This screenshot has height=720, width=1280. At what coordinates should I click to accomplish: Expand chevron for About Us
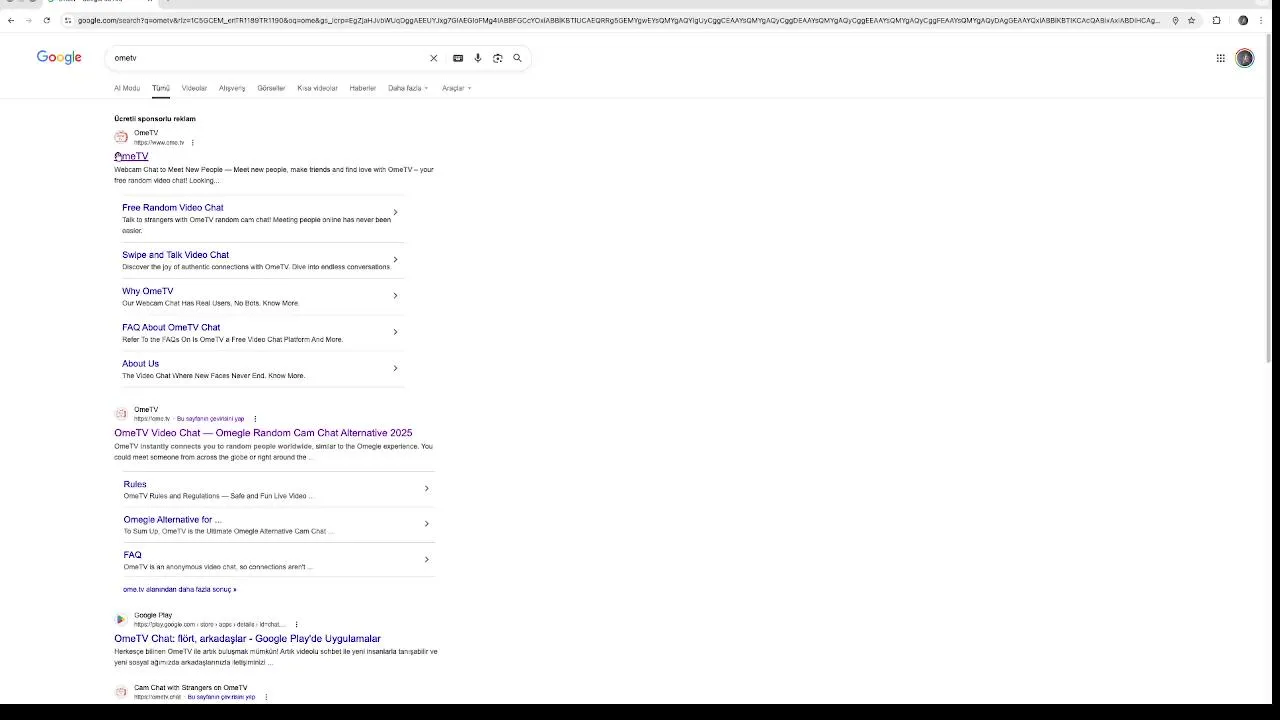[x=395, y=368]
